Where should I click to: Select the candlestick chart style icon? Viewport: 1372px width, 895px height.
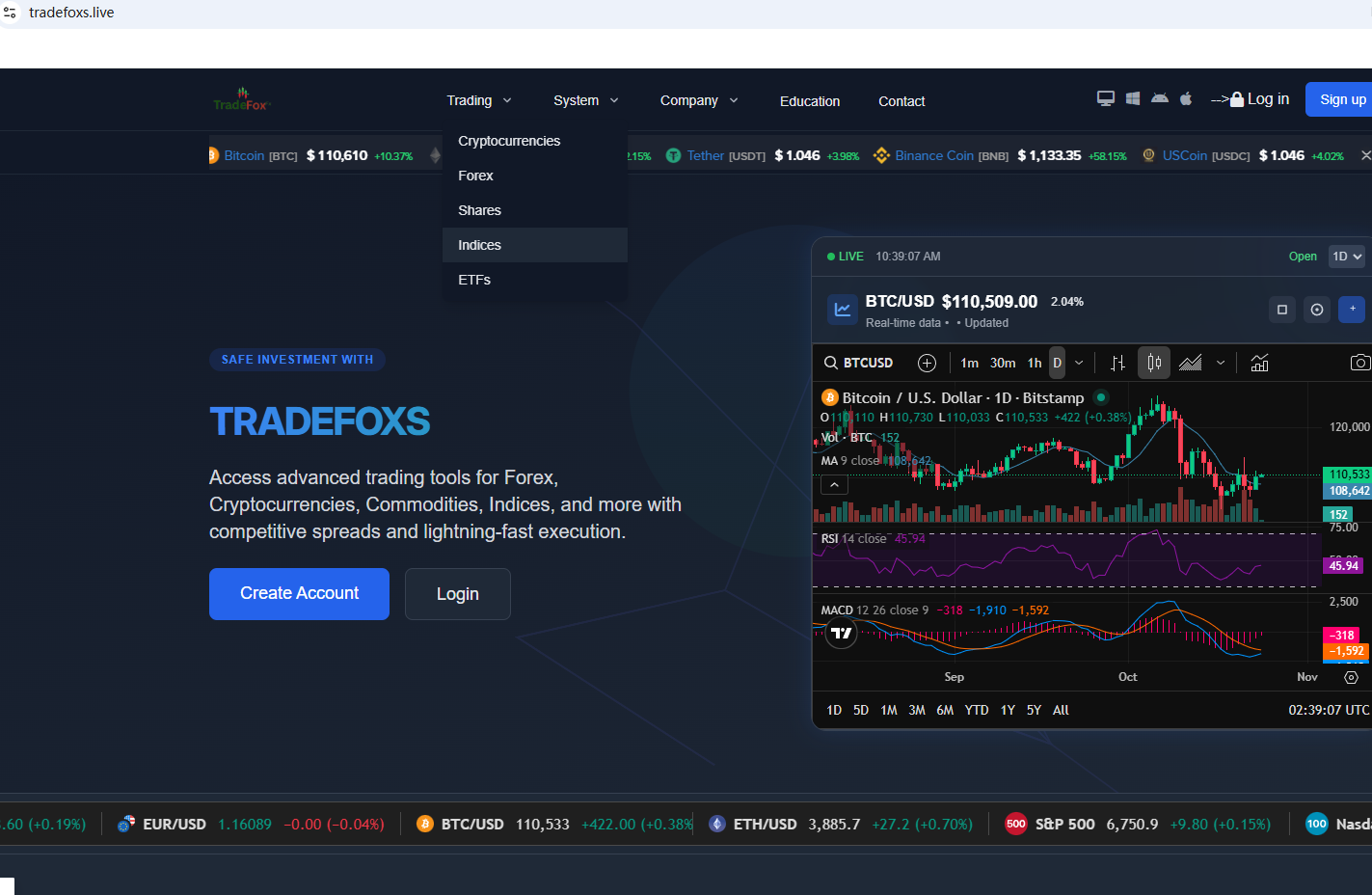pos(1154,363)
